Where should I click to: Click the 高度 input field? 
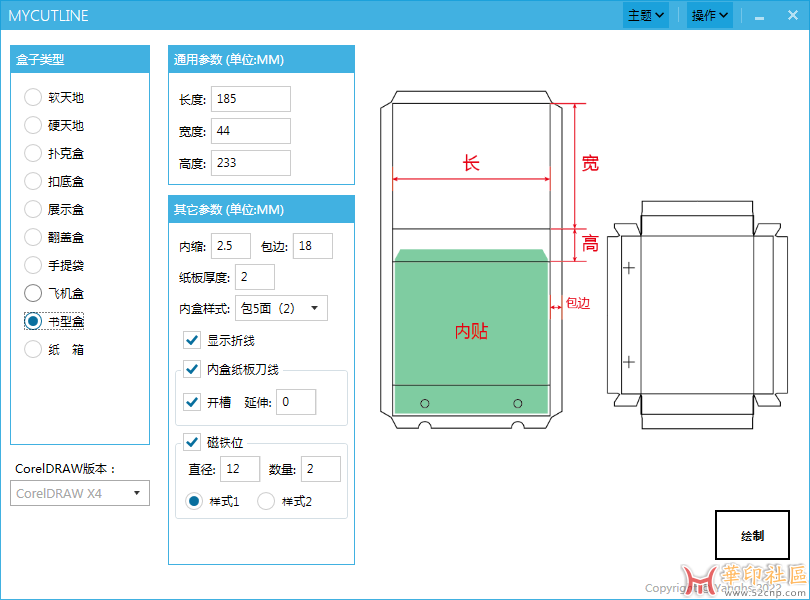point(251,163)
